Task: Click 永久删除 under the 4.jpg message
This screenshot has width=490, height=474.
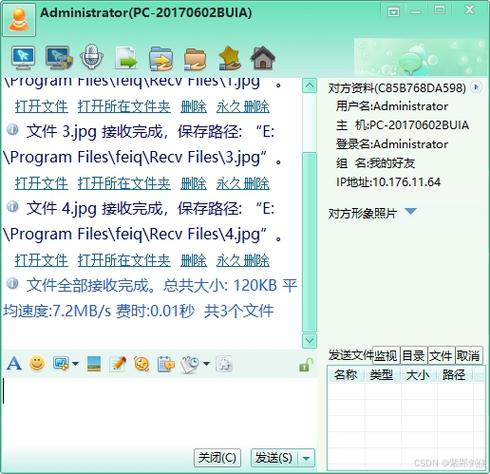Action: (x=243, y=260)
